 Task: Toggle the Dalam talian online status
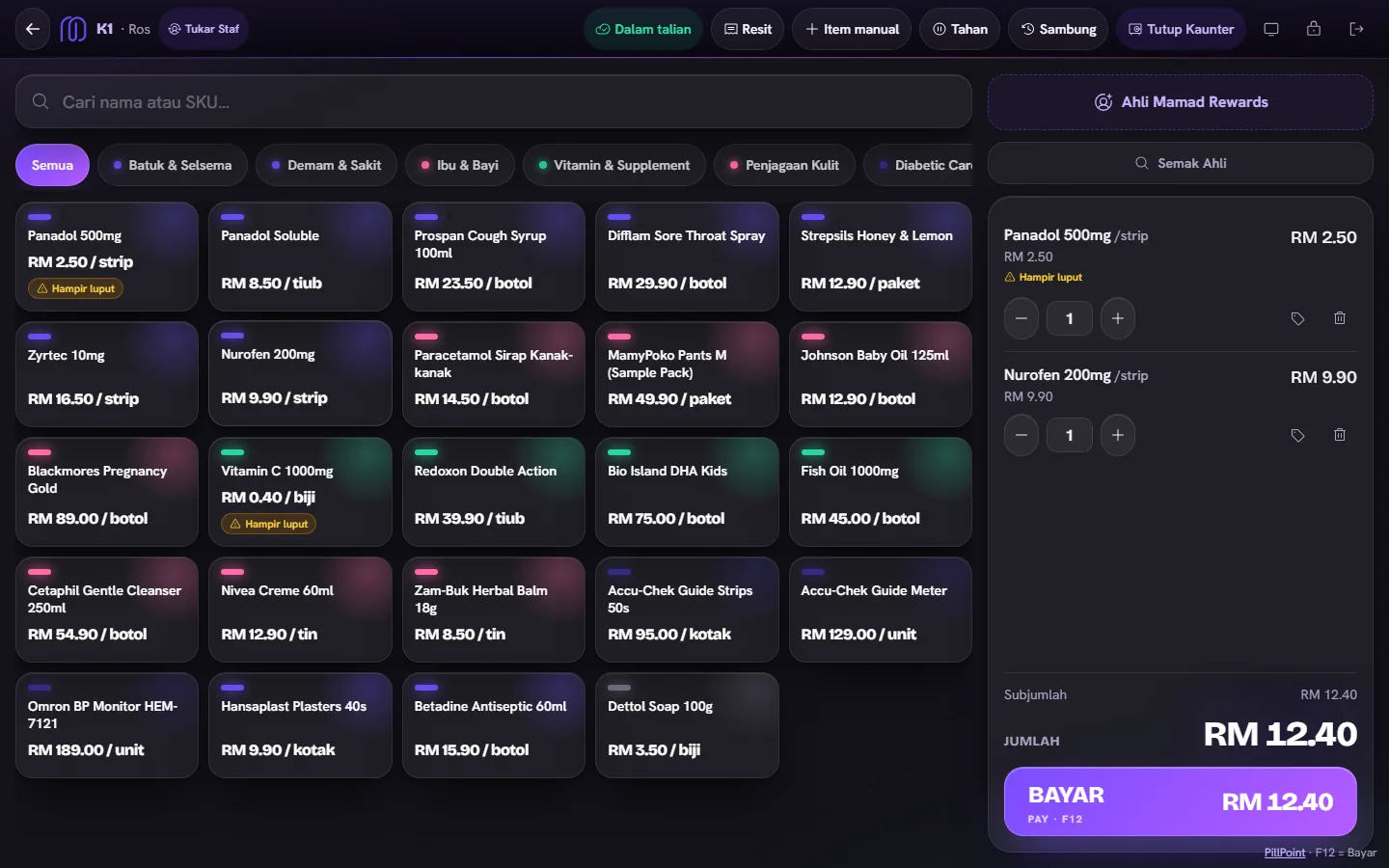[643, 29]
